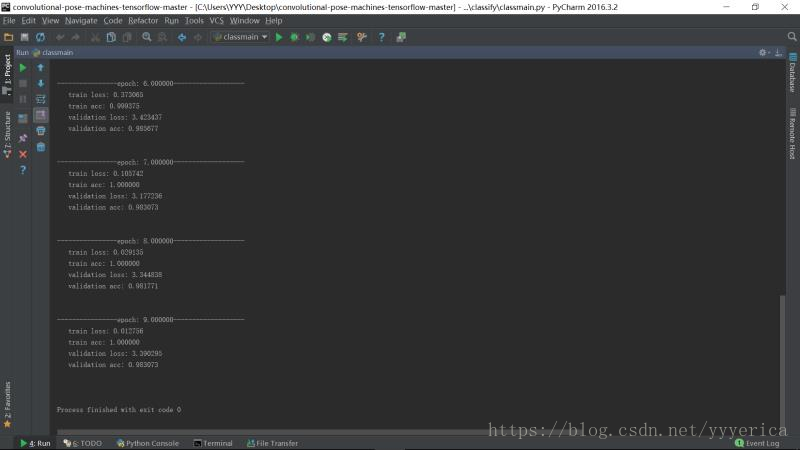This screenshot has height=450, width=800.
Task: Click the green lines toolbar icon beside it
Action: tap(343, 37)
